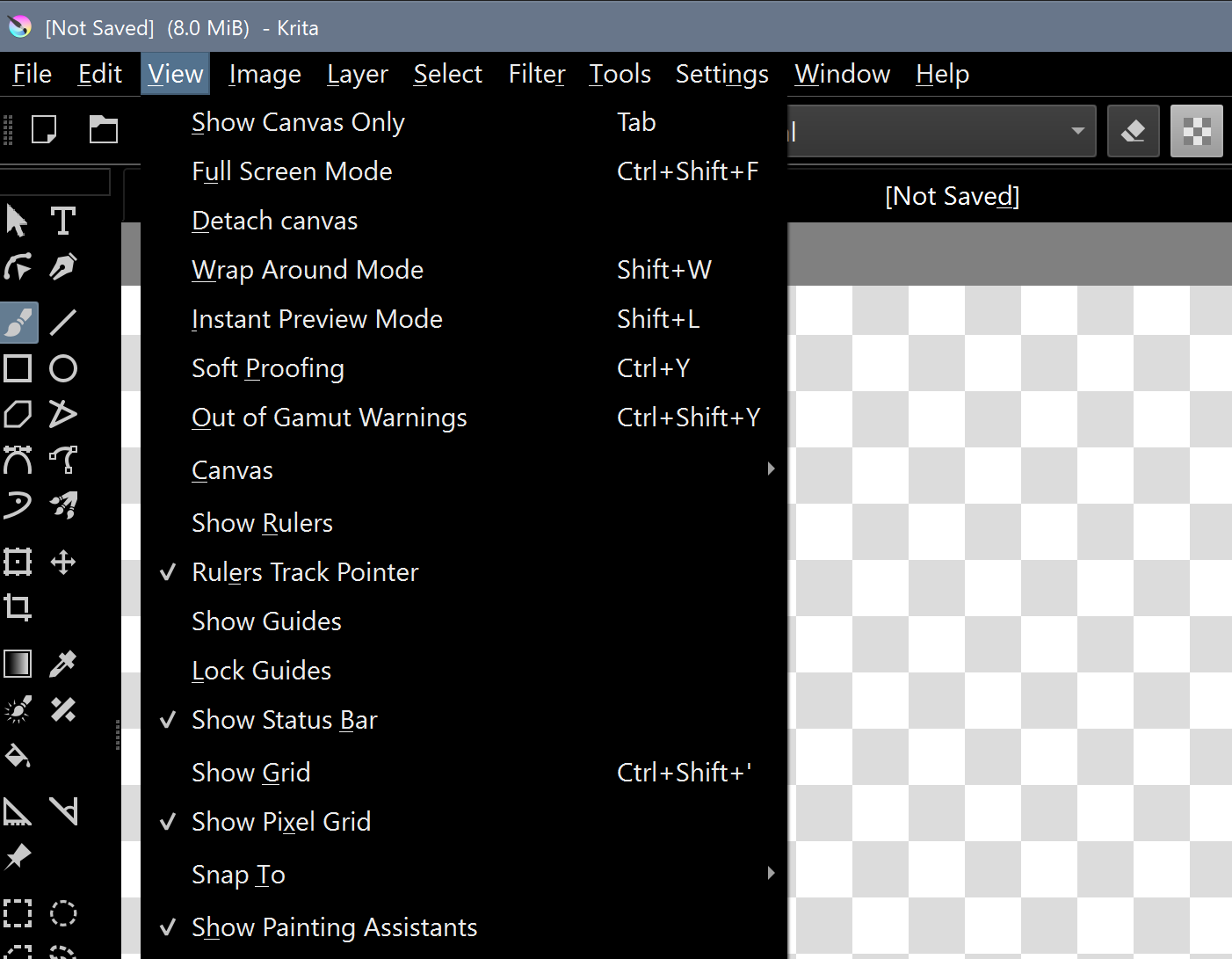The height and width of the screenshot is (959, 1232).
Task: Open the Filter menu
Action: (x=536, y=74)
